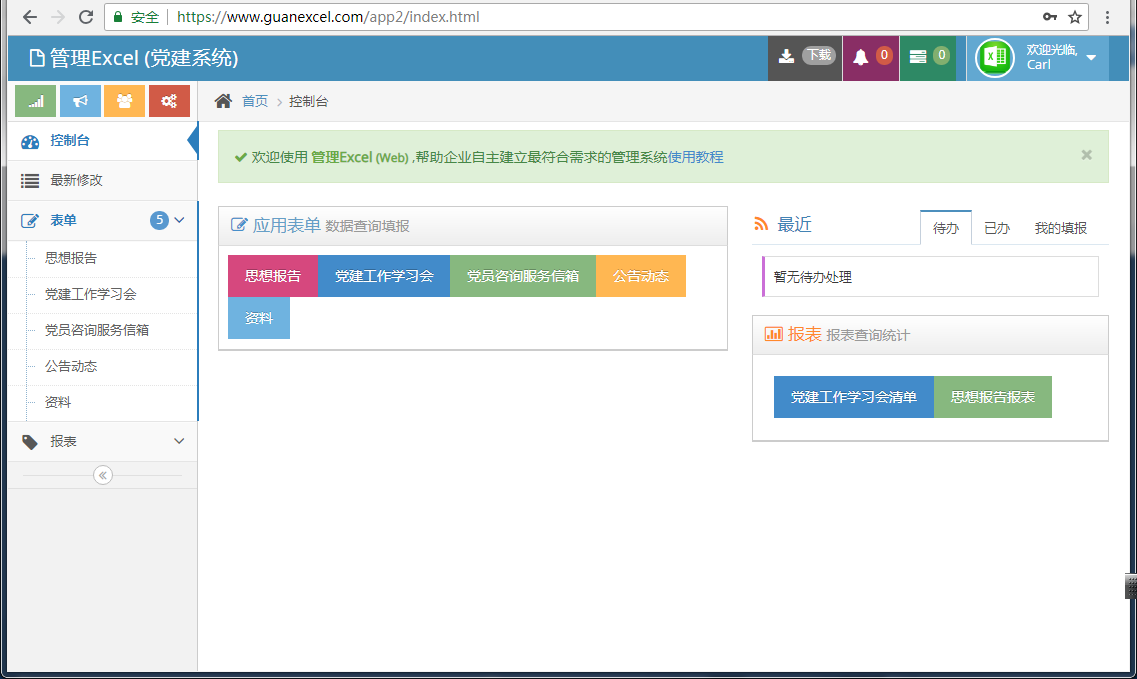Viewport: 1137px width, 679px height.
Task: Click the home icon in the breadcrumb
Action: point(223,101)
